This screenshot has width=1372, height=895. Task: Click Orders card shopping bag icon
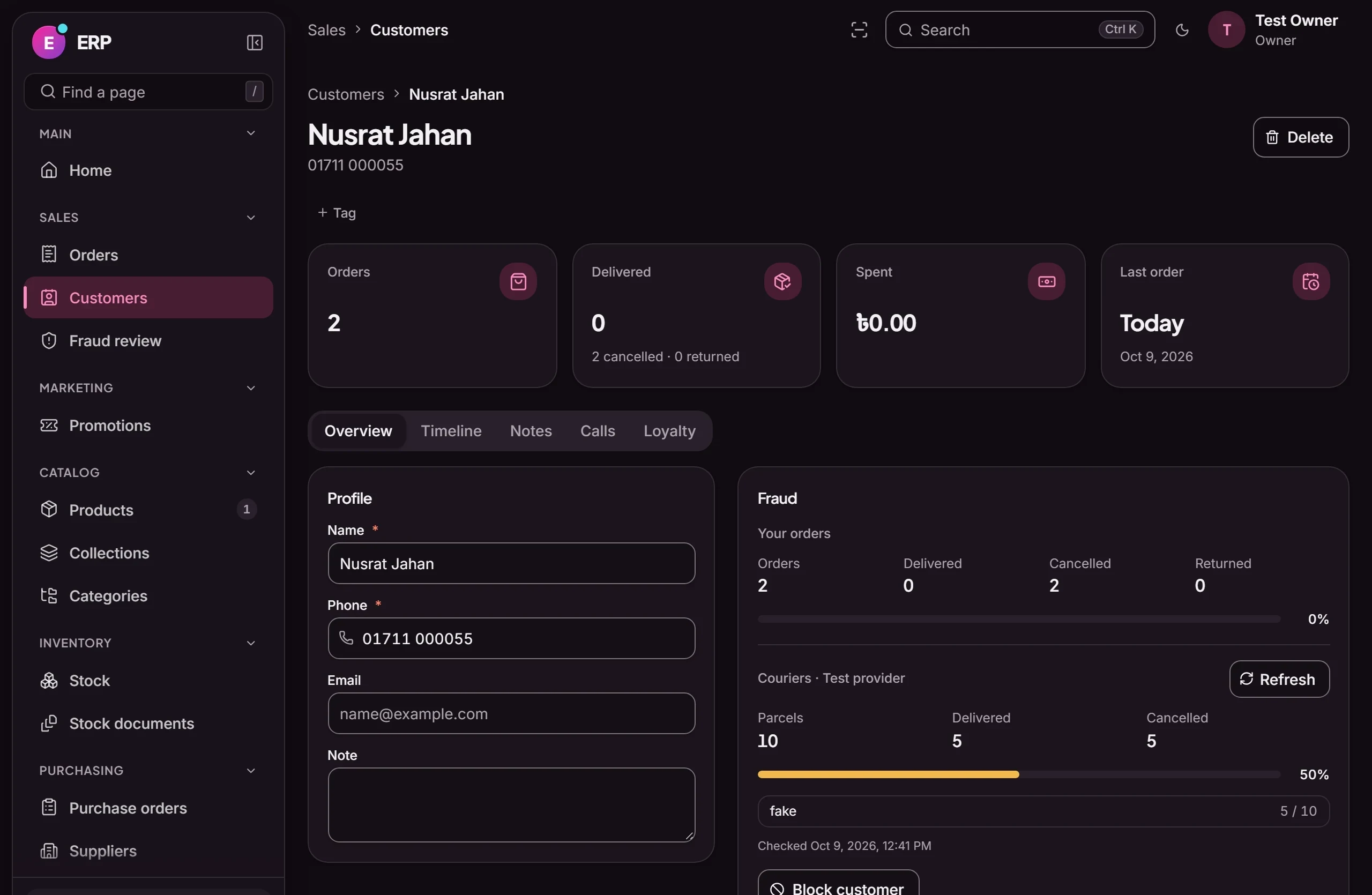(518, 281)
